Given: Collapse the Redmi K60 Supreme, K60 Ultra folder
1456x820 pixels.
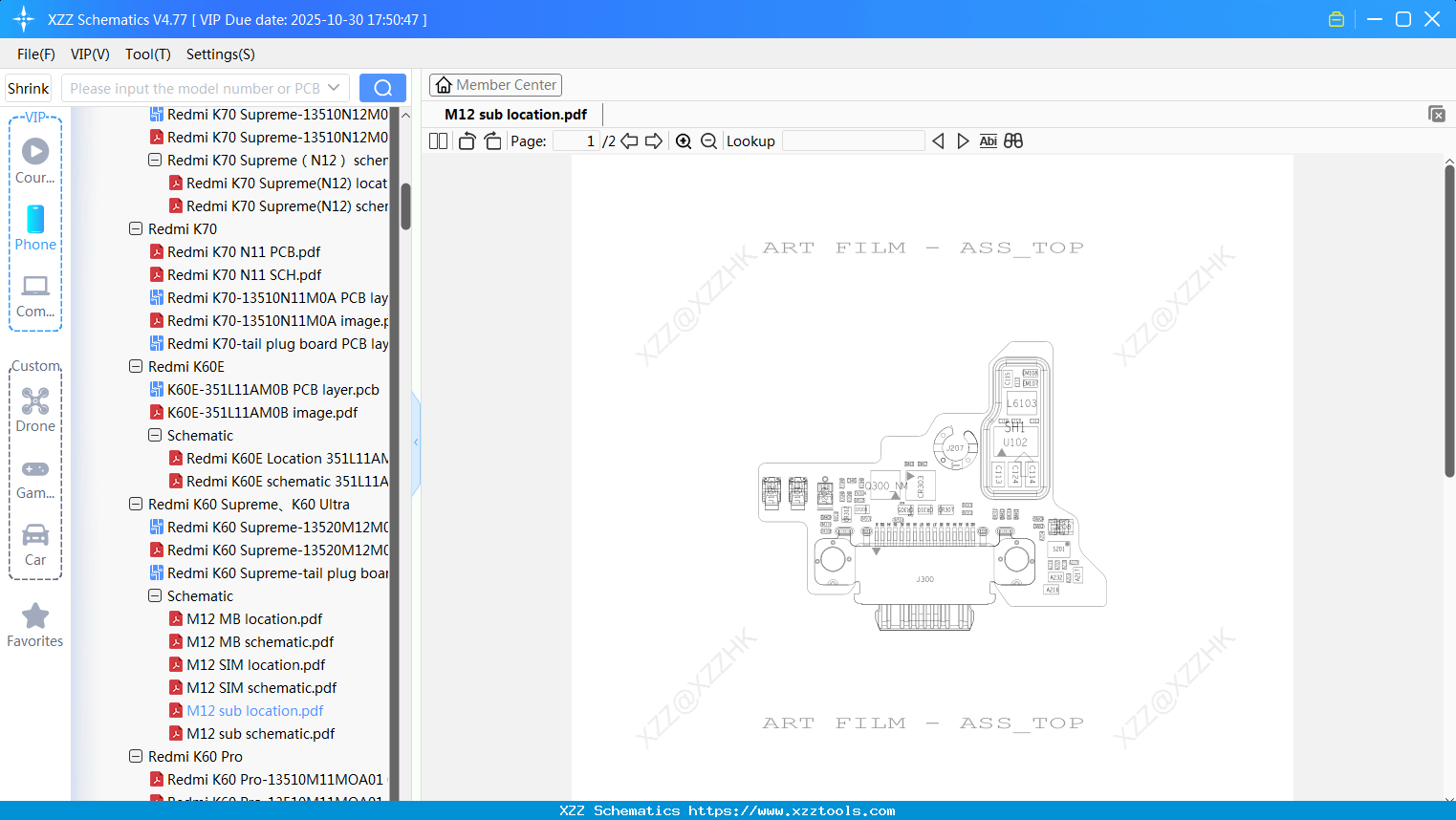Looking at the screenshot, I should 136,505.
